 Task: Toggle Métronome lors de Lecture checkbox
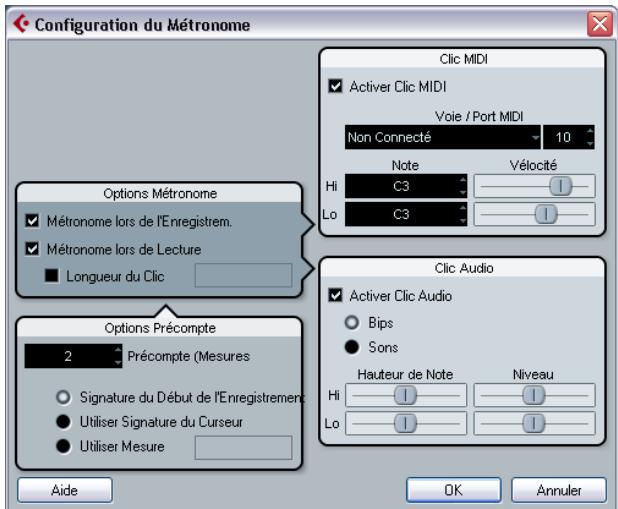tap(32, 249)
